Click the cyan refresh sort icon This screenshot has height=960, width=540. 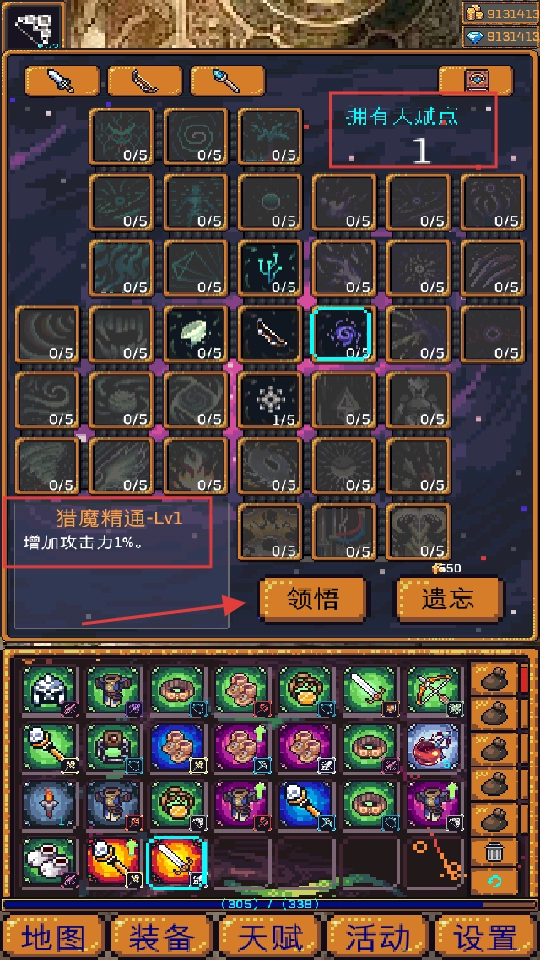click(x=495, y=881)
